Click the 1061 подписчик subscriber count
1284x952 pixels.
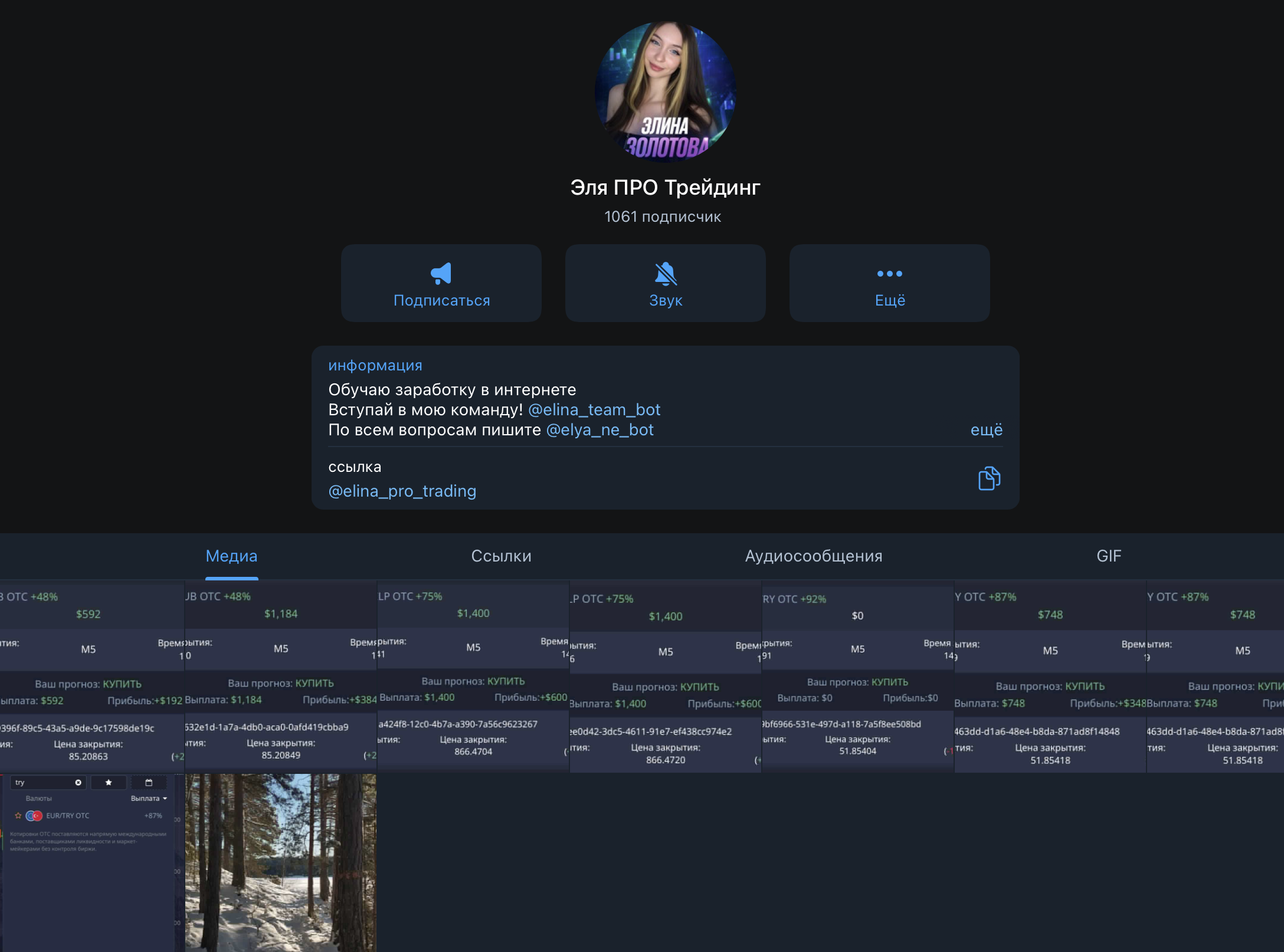662,217
